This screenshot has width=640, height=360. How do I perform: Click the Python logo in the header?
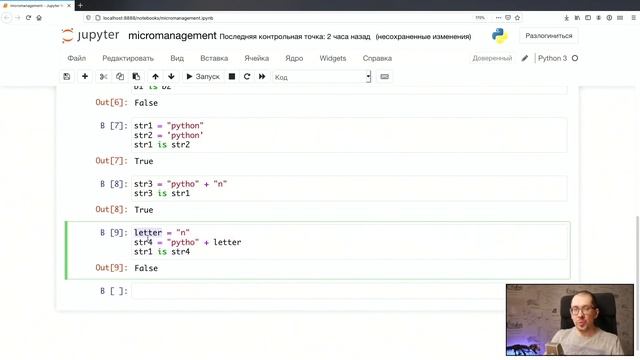pyautogui.click(x=500, y=36)
